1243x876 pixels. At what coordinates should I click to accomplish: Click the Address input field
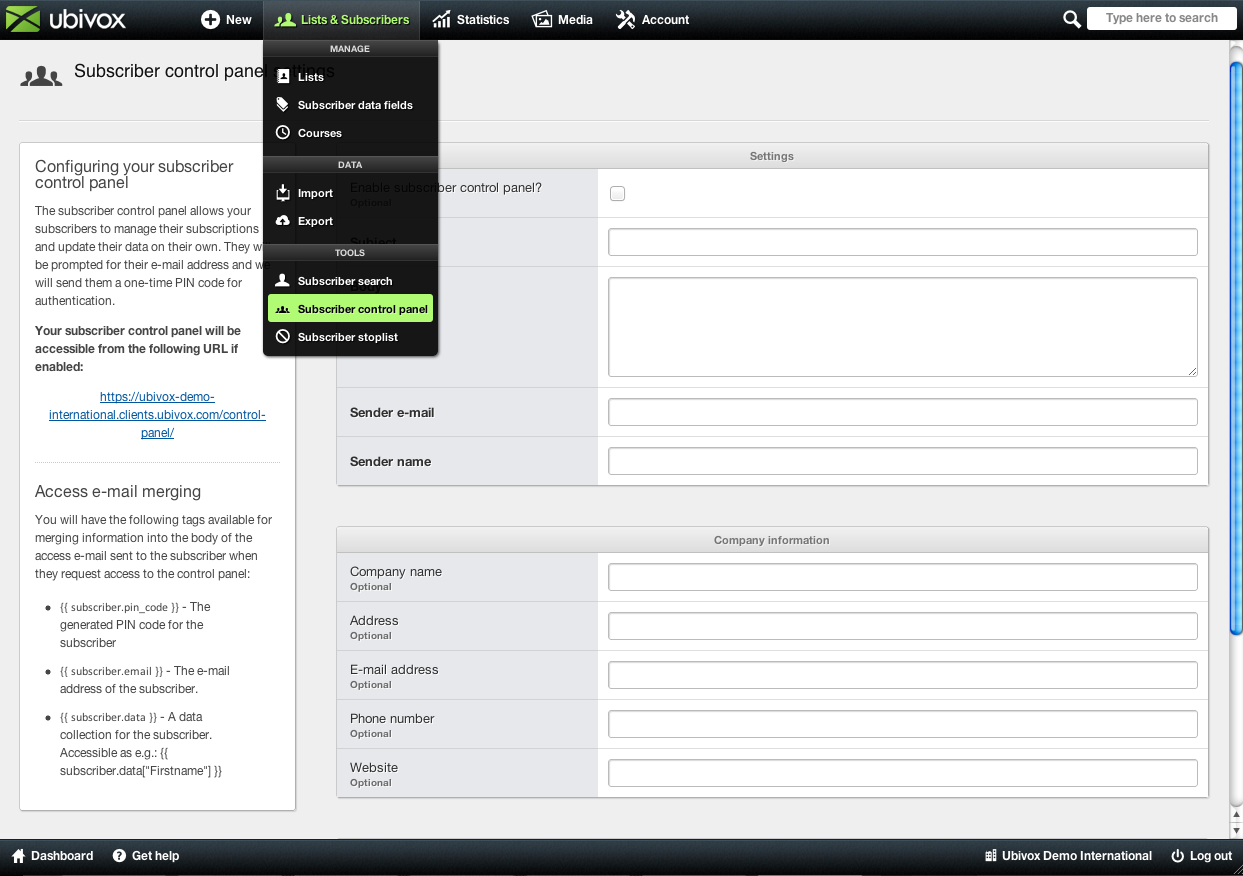coord(903,626)
